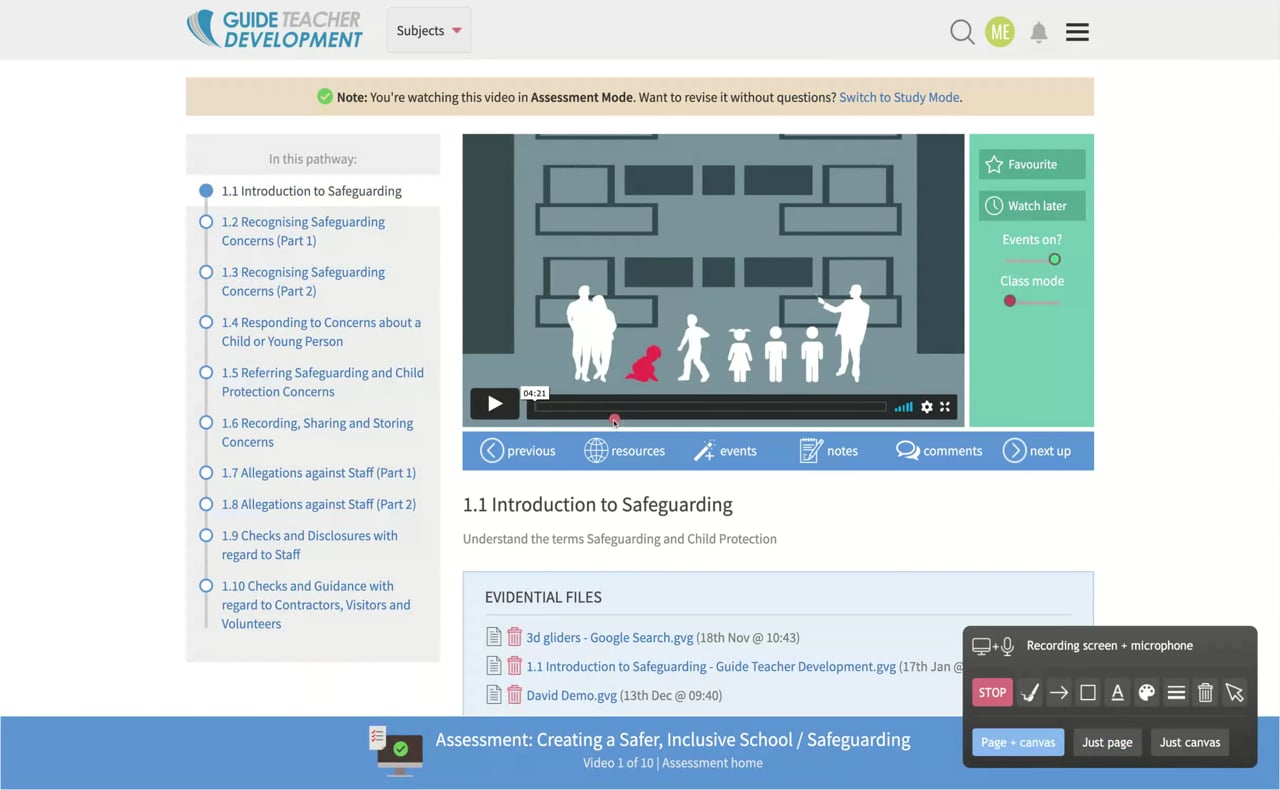Open 1.9 Checks and Disclosures lesson
The image size is (1280, 790).
point(310,545)
